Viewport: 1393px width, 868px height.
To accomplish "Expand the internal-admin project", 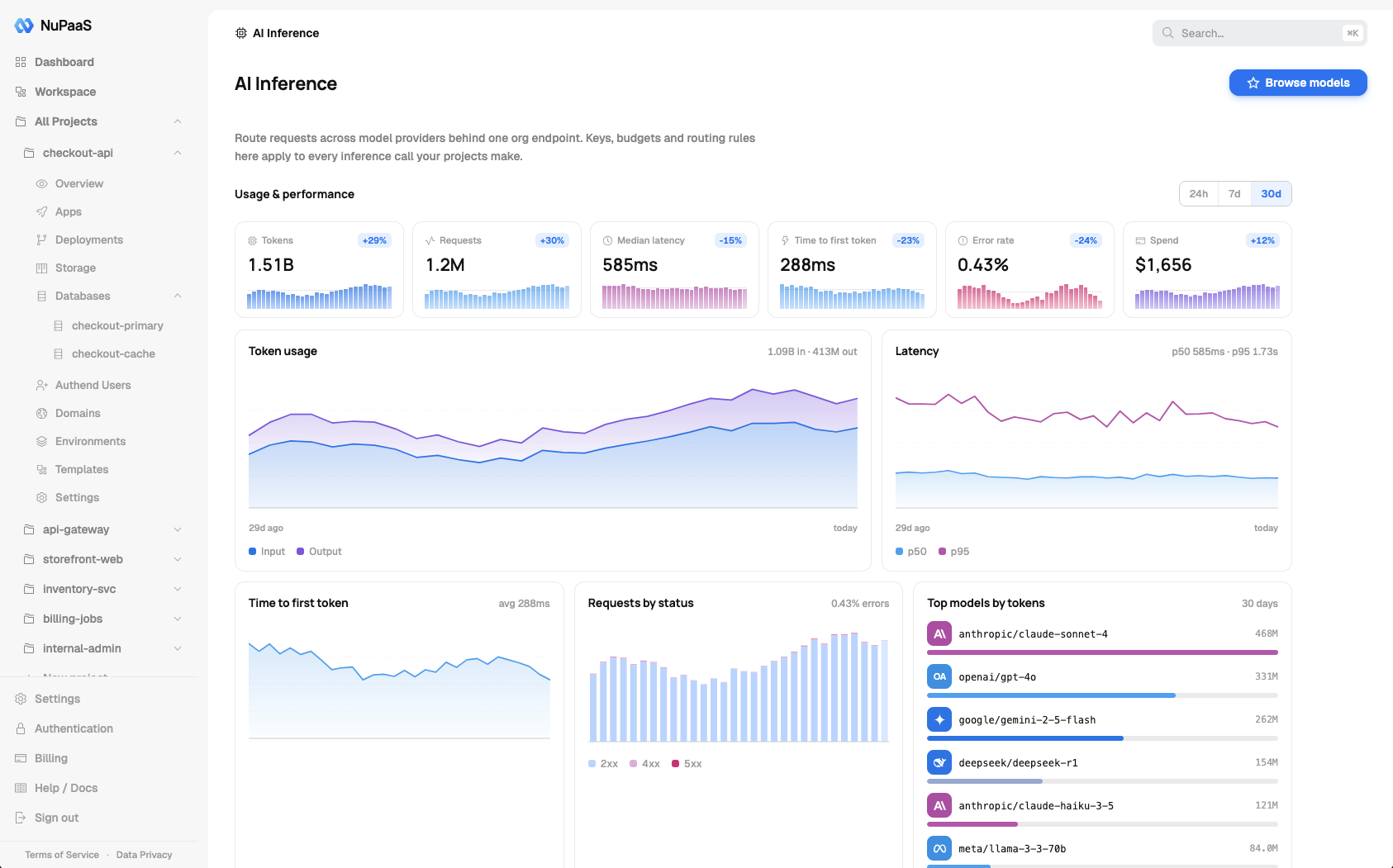I will point(178,648).
